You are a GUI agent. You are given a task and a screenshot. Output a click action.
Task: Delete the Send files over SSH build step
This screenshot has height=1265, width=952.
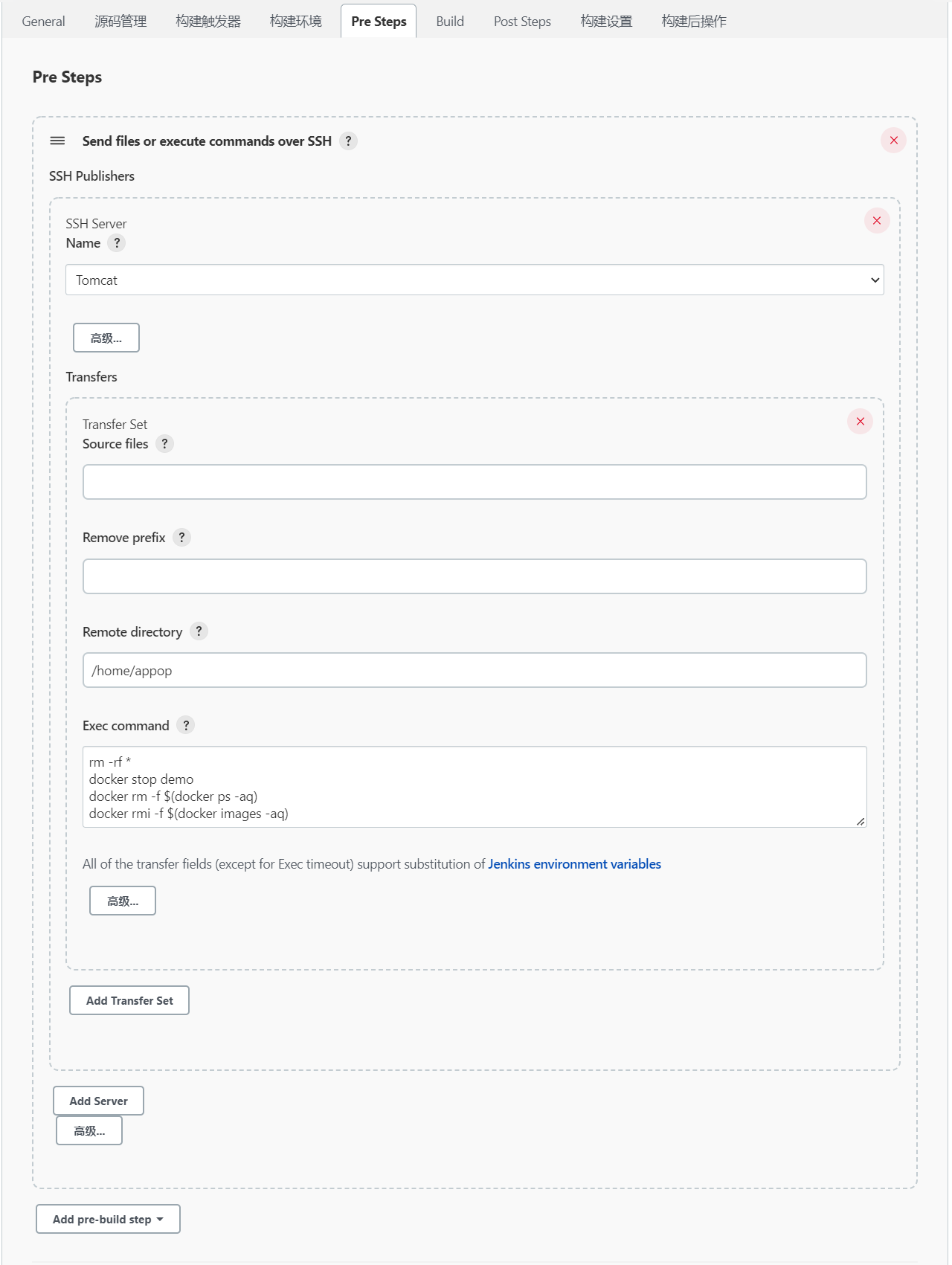(x=893, y=141)
